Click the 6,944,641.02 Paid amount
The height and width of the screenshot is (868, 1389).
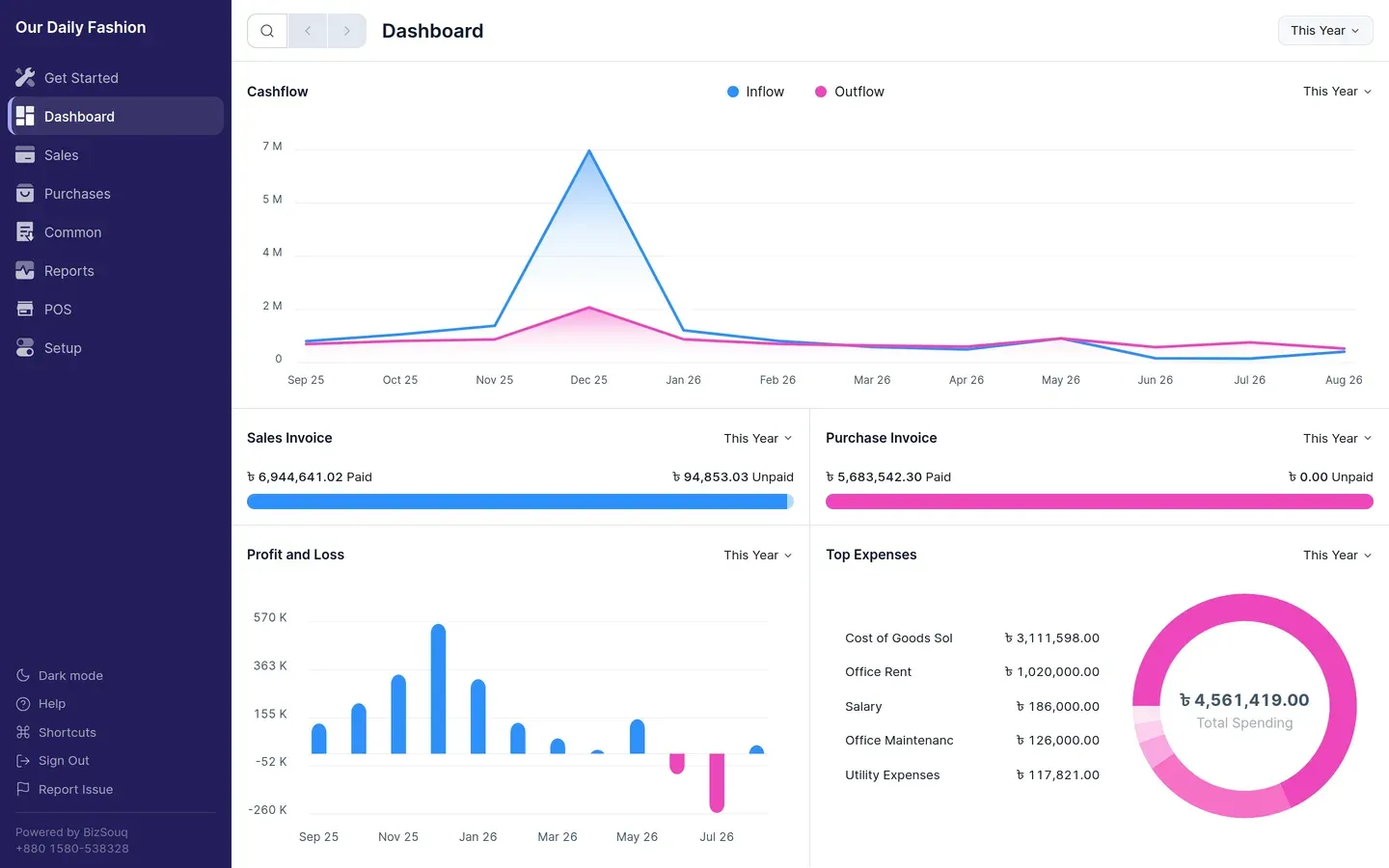310,476
